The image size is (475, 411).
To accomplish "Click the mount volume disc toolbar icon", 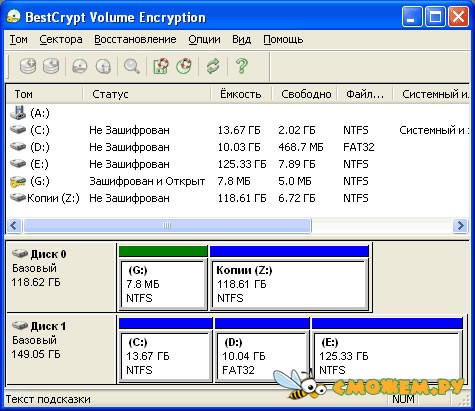I will tap(80, 66).
